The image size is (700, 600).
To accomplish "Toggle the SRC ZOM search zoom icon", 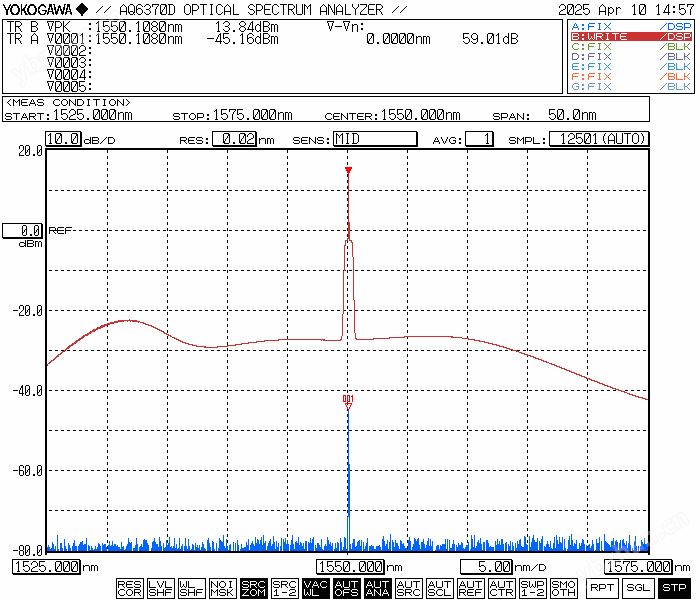I will tap(253, 588).
